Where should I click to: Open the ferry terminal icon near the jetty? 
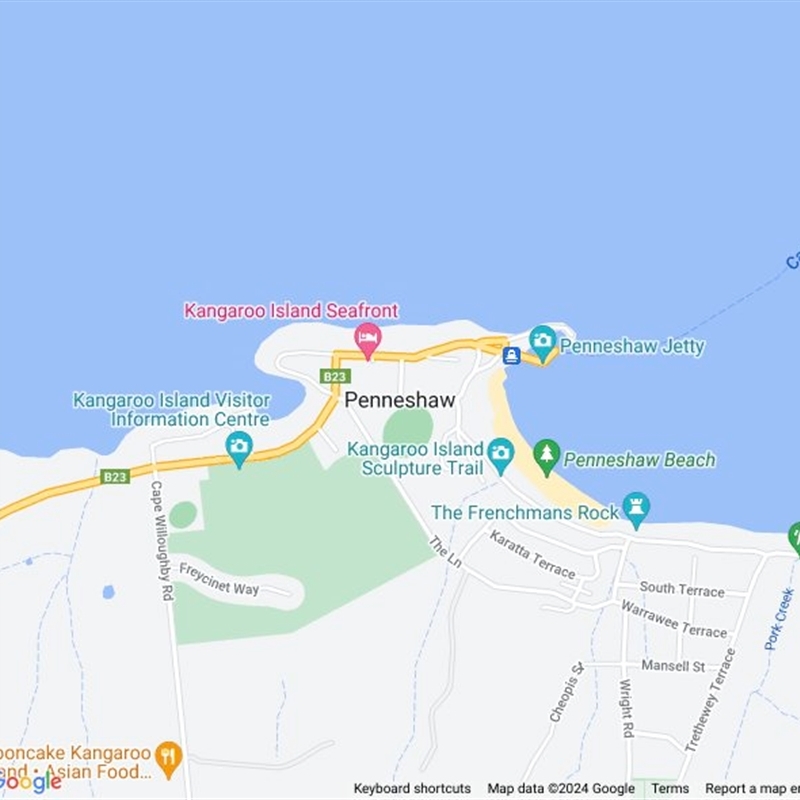click(511, 355)
